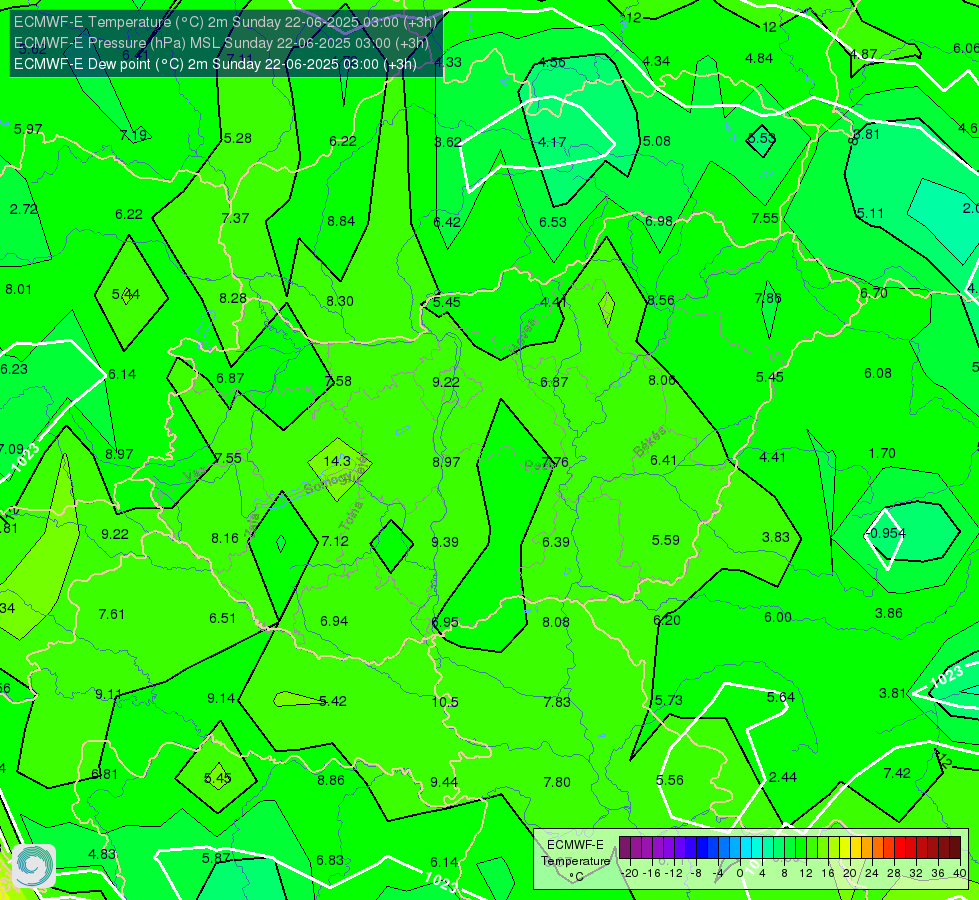Viewport: 979px width, 900px height.
Task: Click the 9.14 temperature value
Action: (x=221, y=698)
